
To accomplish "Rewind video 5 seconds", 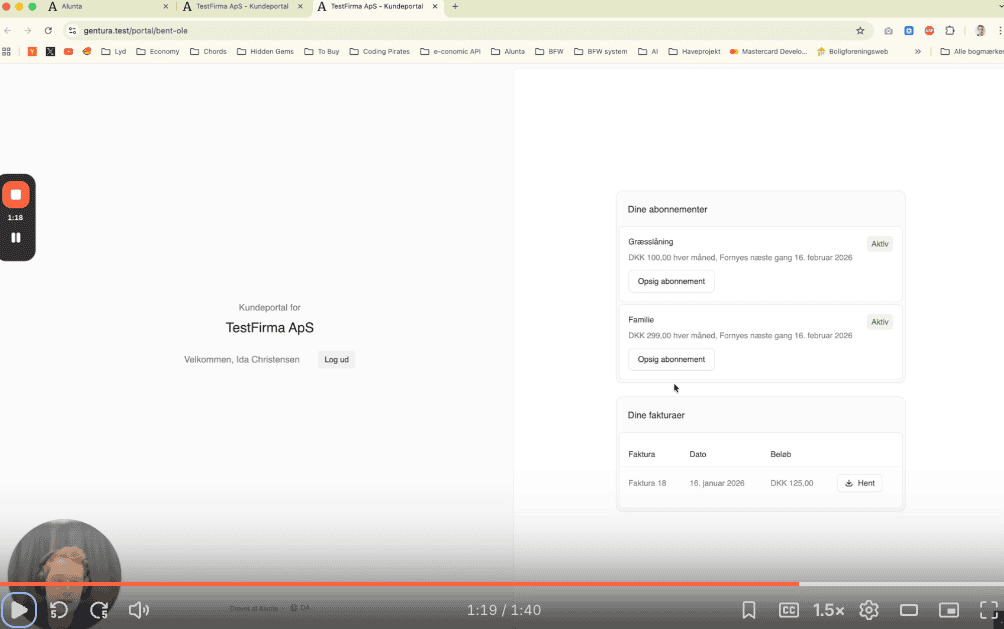I will (59, 610).
